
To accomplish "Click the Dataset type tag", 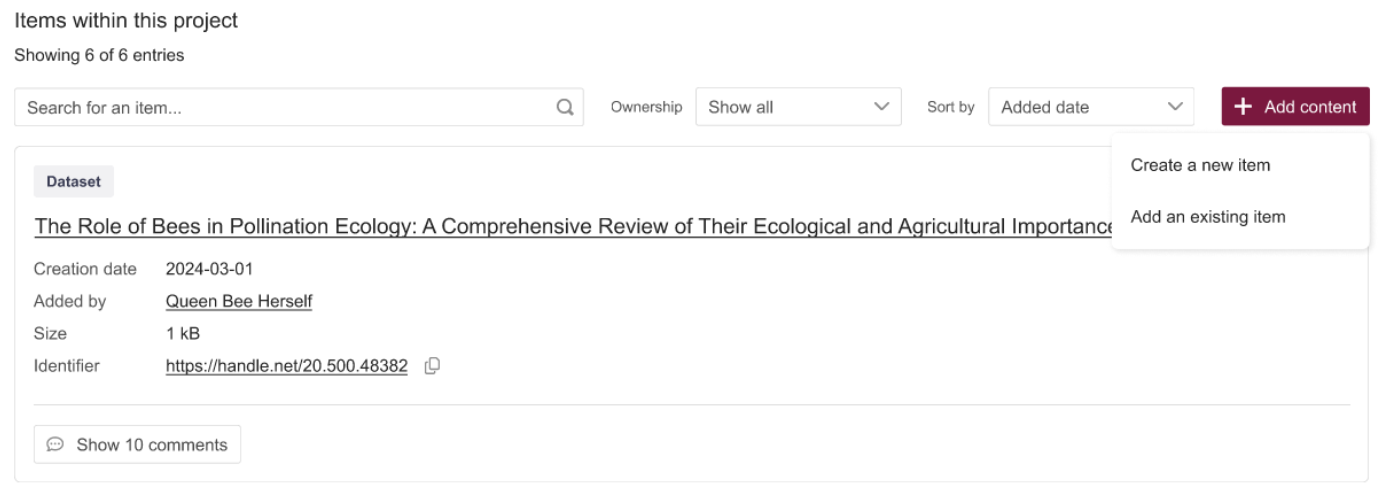I will pyautogui.click(x=74, y=182).
